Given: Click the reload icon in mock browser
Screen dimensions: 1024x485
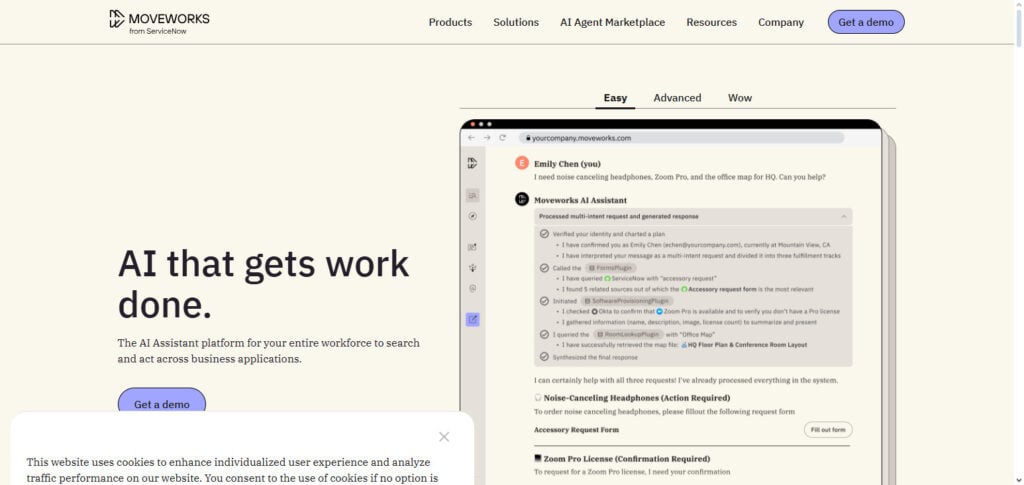Looking at the screenshot, I should pos(502,138).
